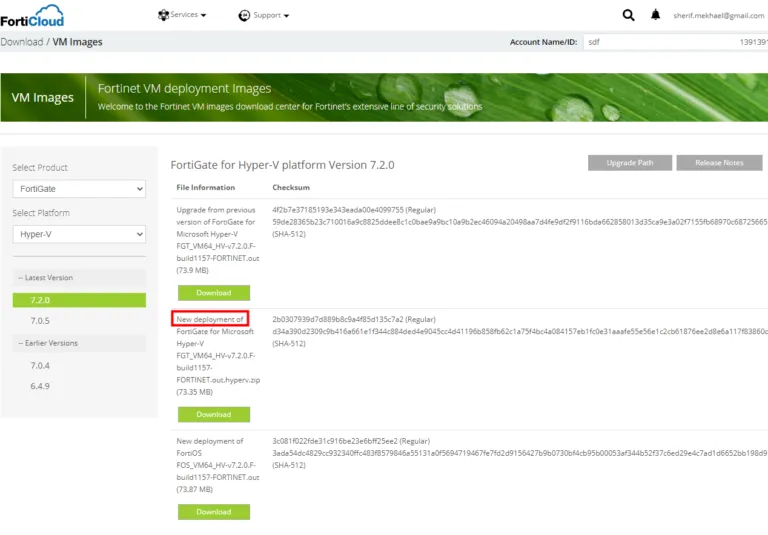The image size is (768, 535).
Task: Click VM Images in the breadcrumb
Action: click(x=77, y=42)
